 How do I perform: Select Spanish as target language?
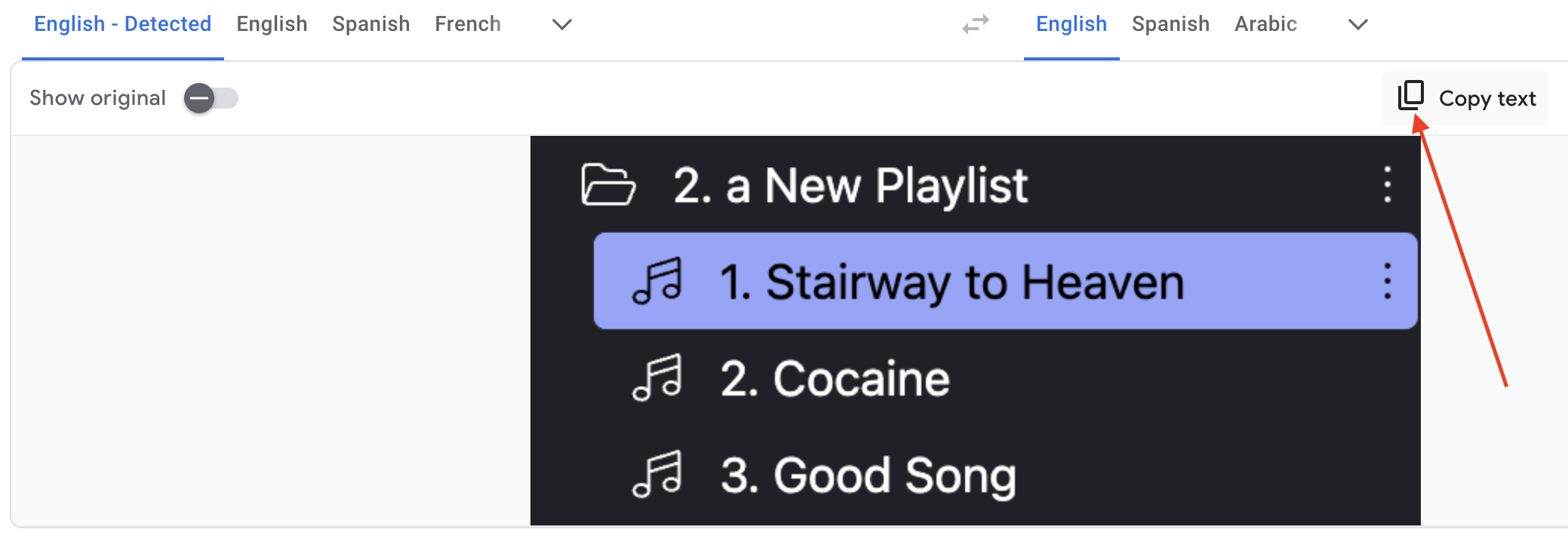click(x=1170, y=24)
